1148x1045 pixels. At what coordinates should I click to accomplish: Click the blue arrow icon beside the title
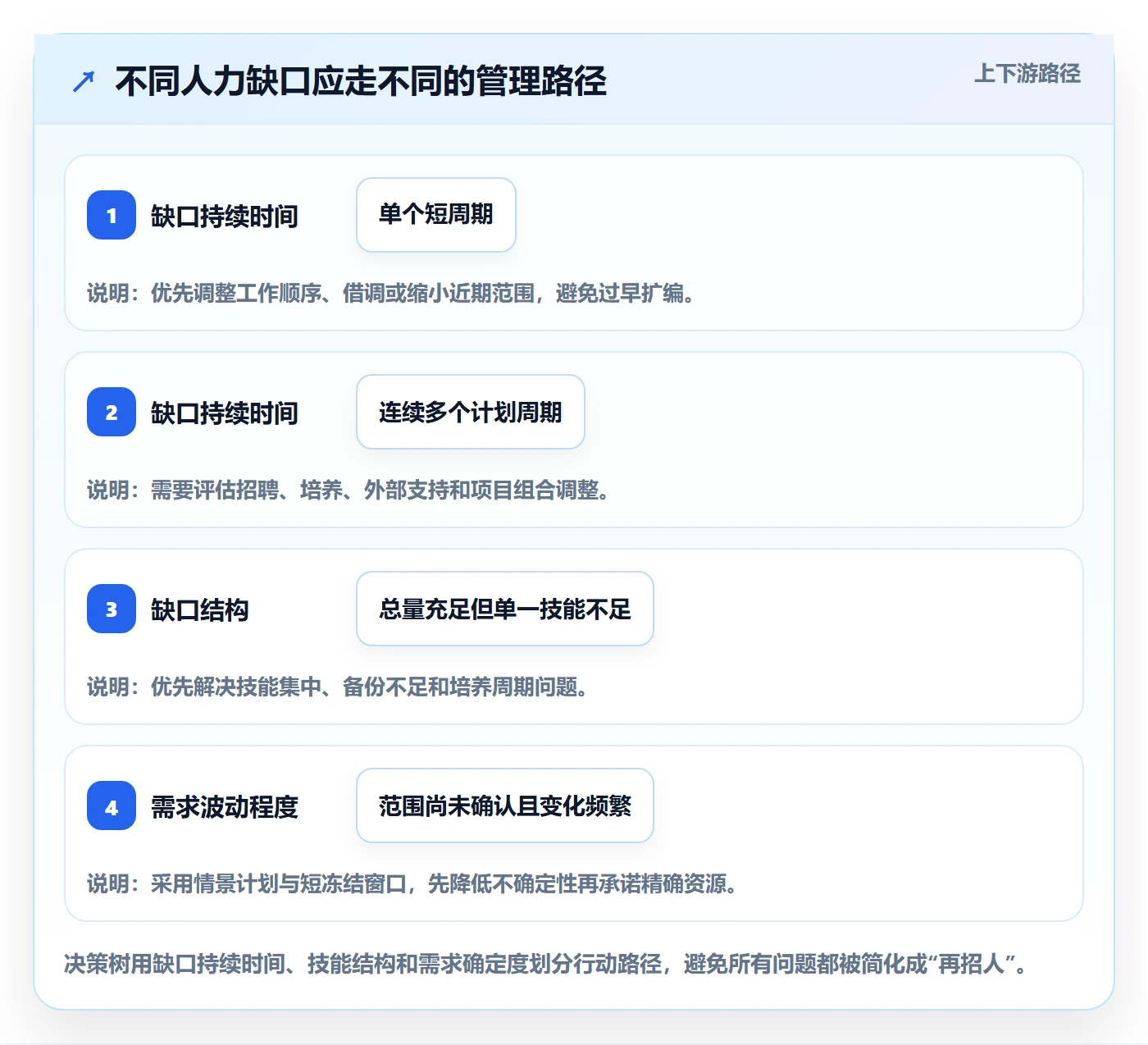pos(84,81)
